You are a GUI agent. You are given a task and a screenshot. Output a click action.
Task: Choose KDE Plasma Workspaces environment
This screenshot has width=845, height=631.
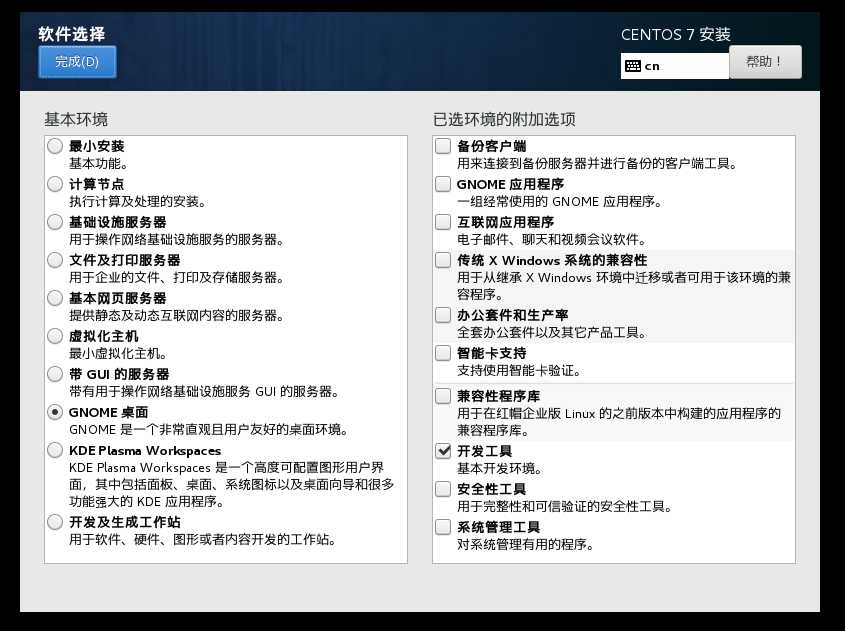55,450
